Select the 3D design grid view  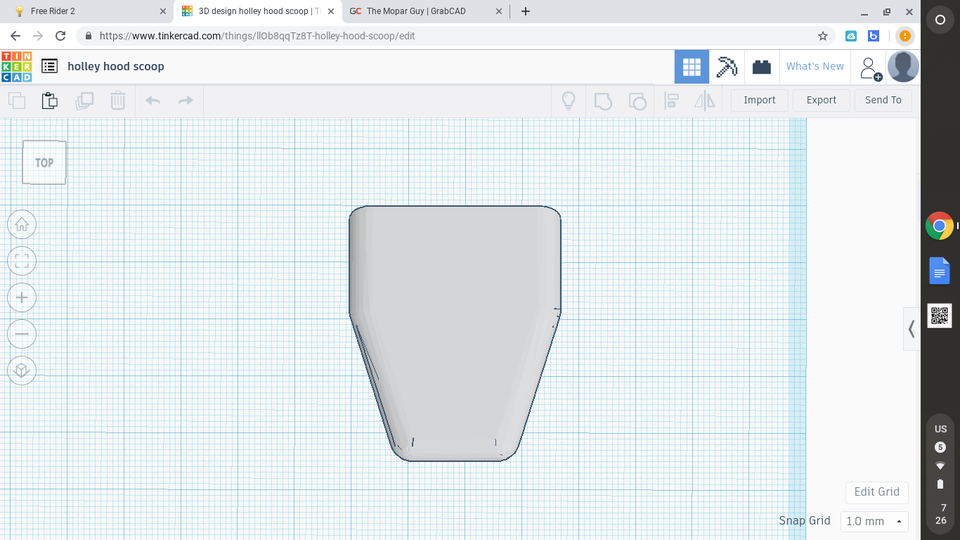(692, 67)
